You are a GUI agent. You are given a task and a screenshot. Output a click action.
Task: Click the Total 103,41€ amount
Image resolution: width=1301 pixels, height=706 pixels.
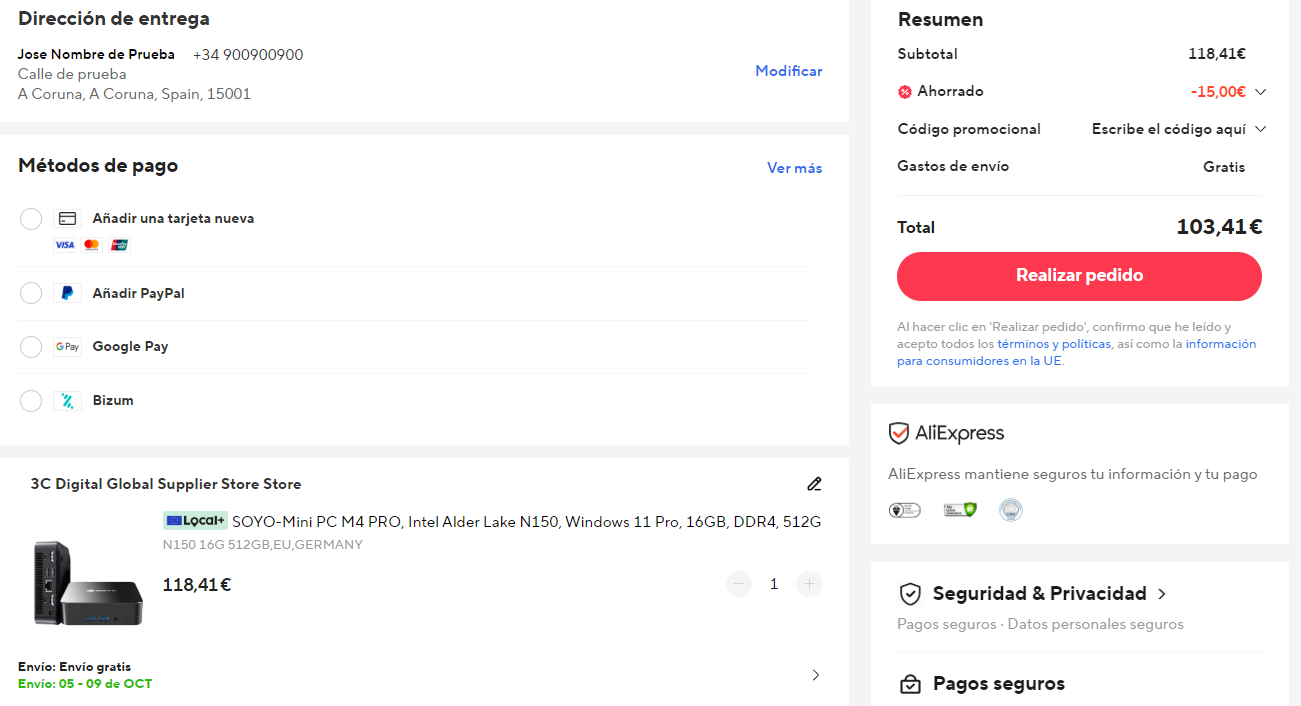click(x=1219, y=227)
